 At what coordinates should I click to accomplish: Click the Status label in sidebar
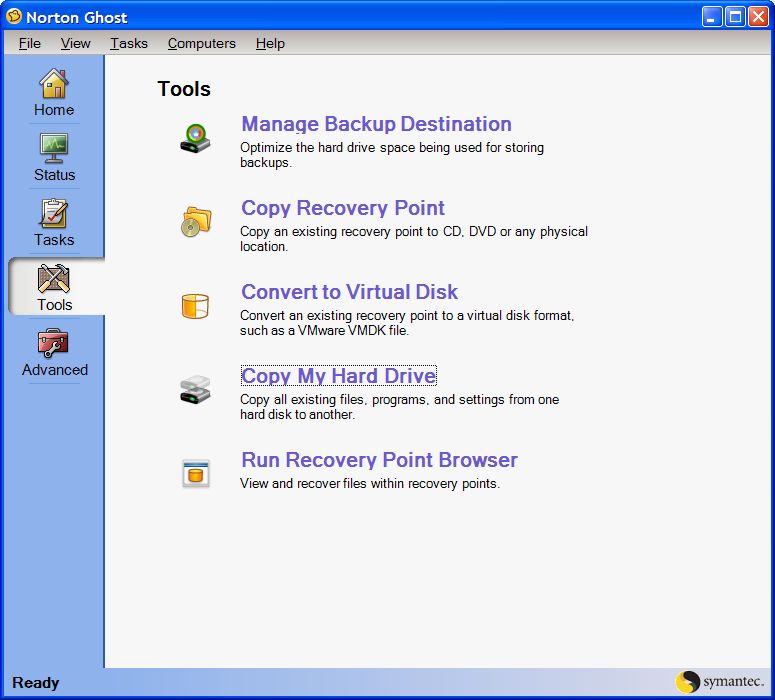coord(54,175)
